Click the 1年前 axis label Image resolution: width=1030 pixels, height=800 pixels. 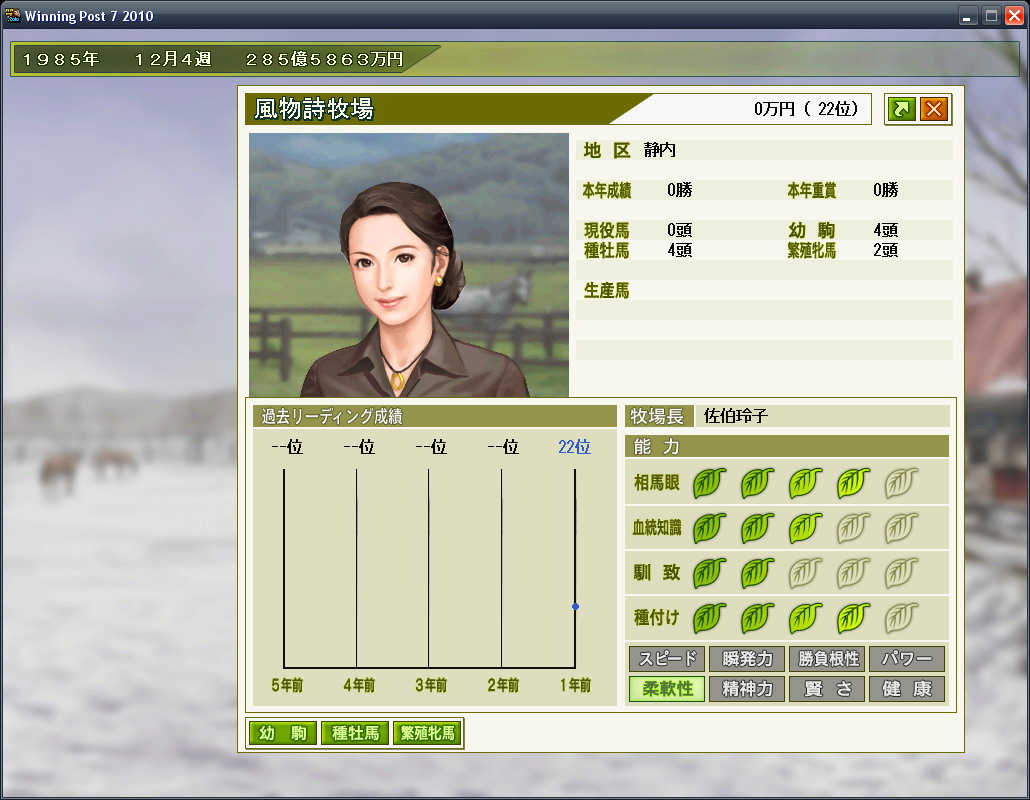click(x=575, y=686)
